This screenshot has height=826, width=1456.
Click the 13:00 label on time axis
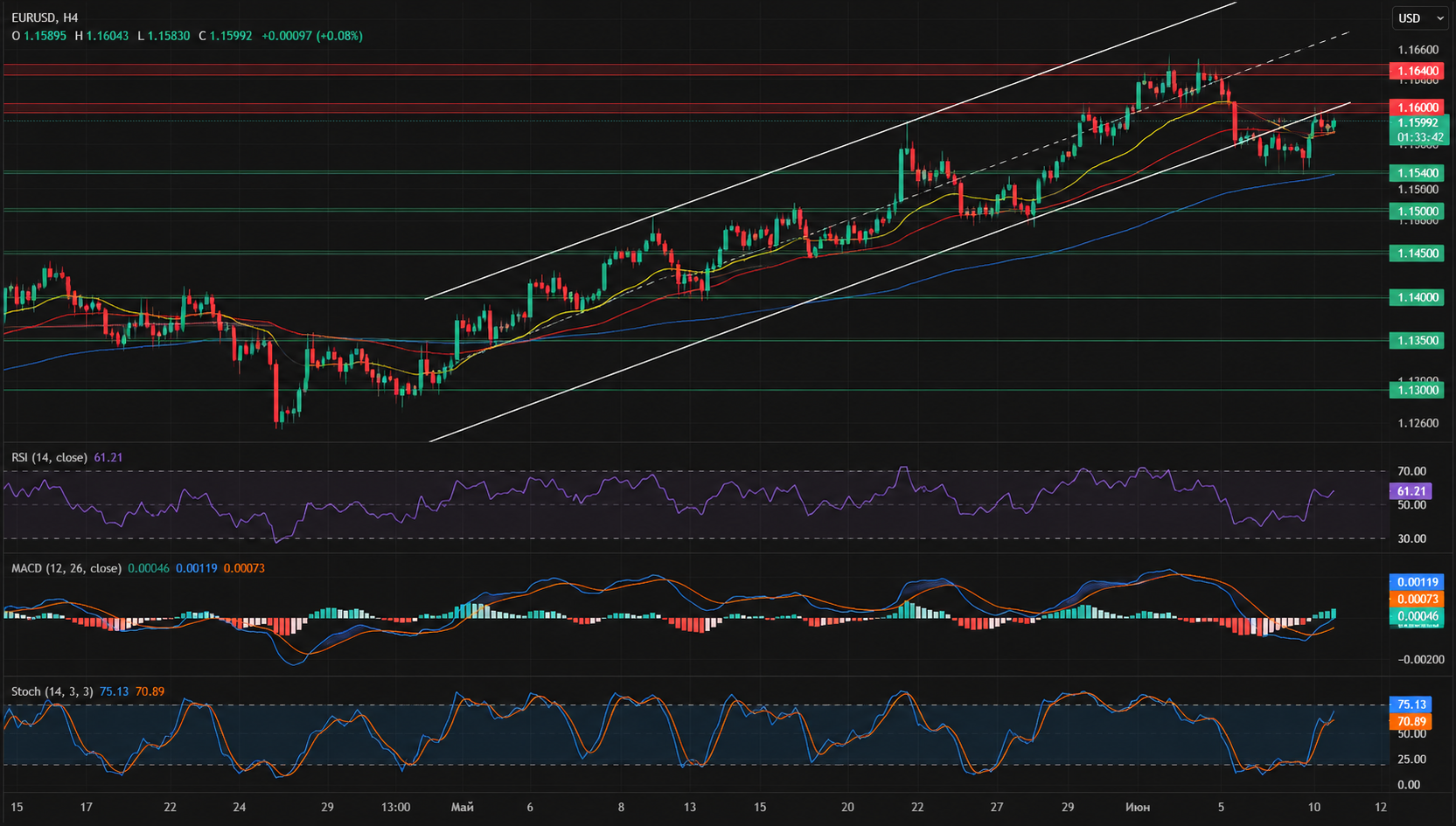tap(396, 807)
